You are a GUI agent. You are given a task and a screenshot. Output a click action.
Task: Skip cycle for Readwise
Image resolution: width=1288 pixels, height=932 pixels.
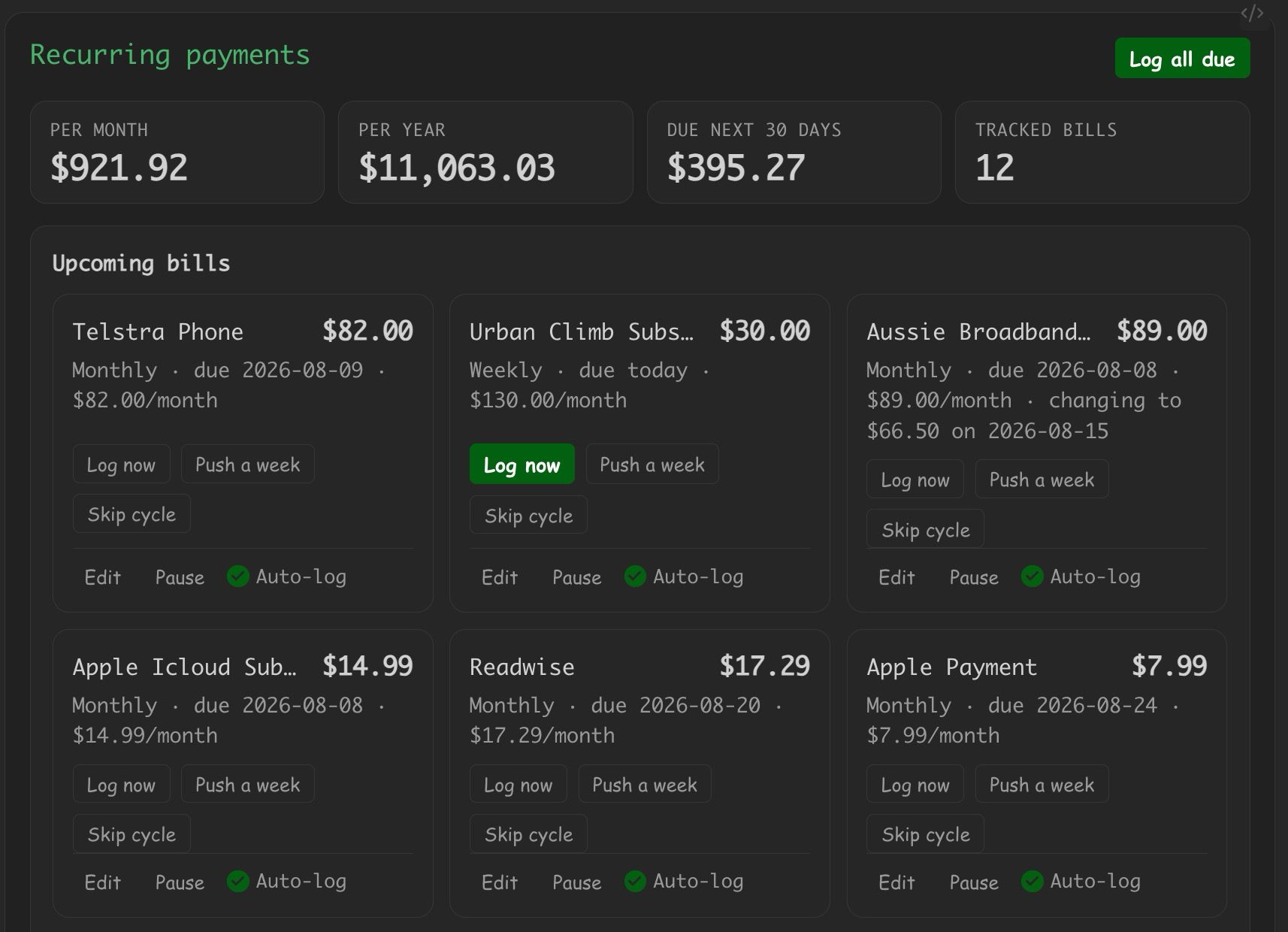coord(528,834)
